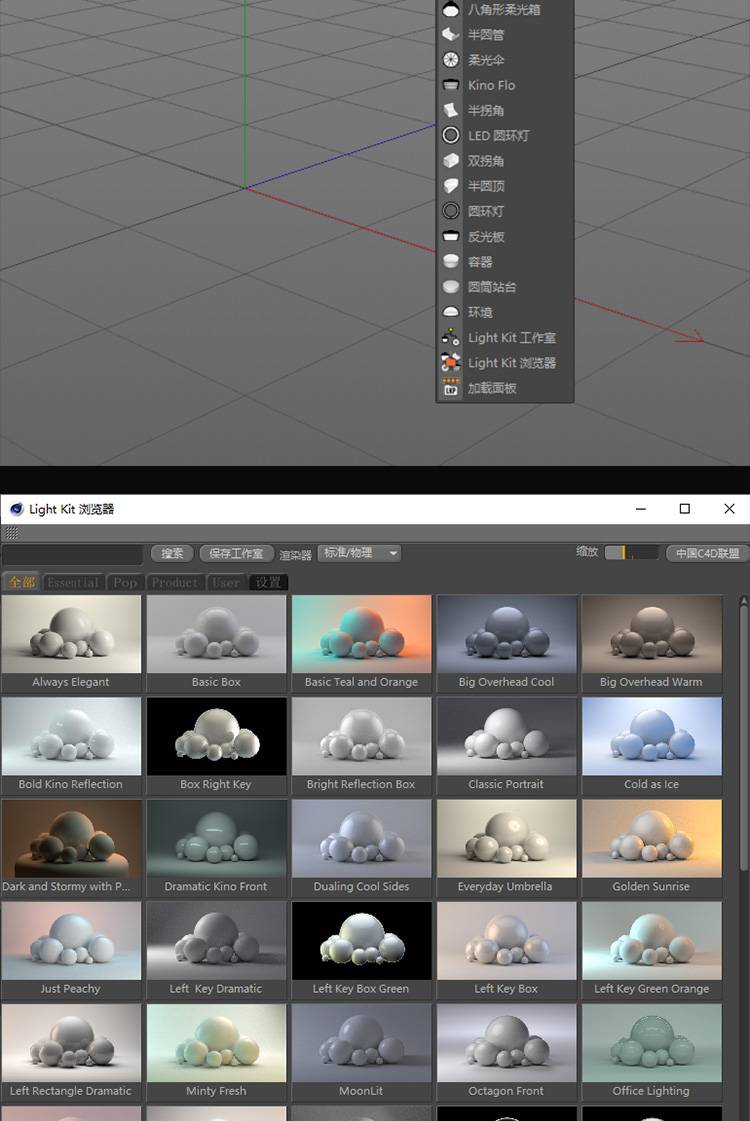750x1121 pixels.
Task: Pick the 容器 container icon
Action: pos(450,262)
